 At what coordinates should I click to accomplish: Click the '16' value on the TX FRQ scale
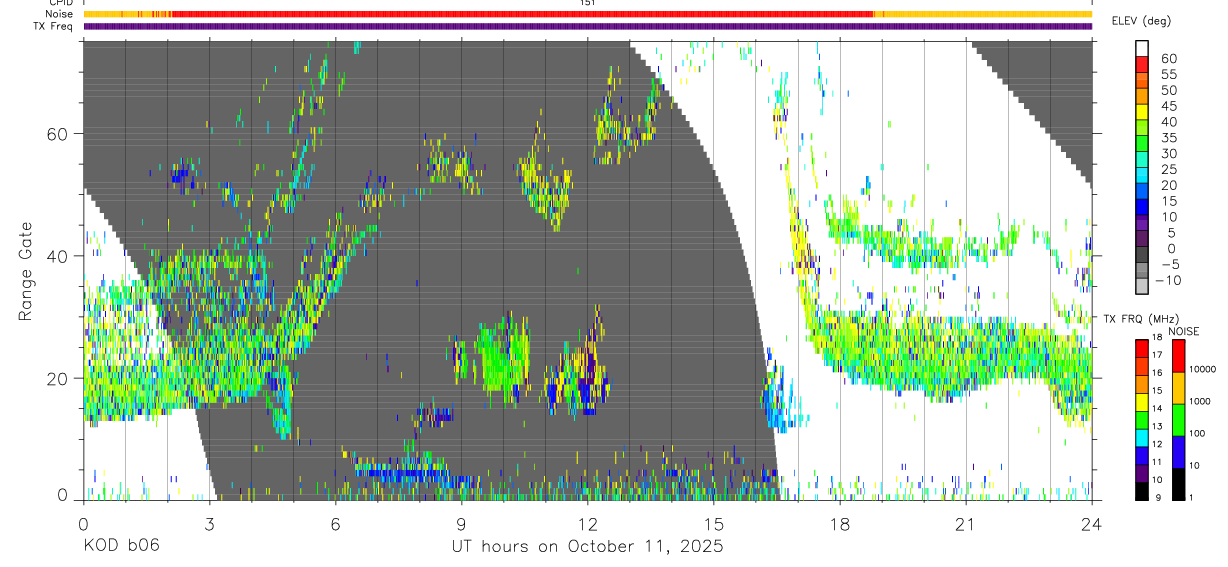[1158, 372]
